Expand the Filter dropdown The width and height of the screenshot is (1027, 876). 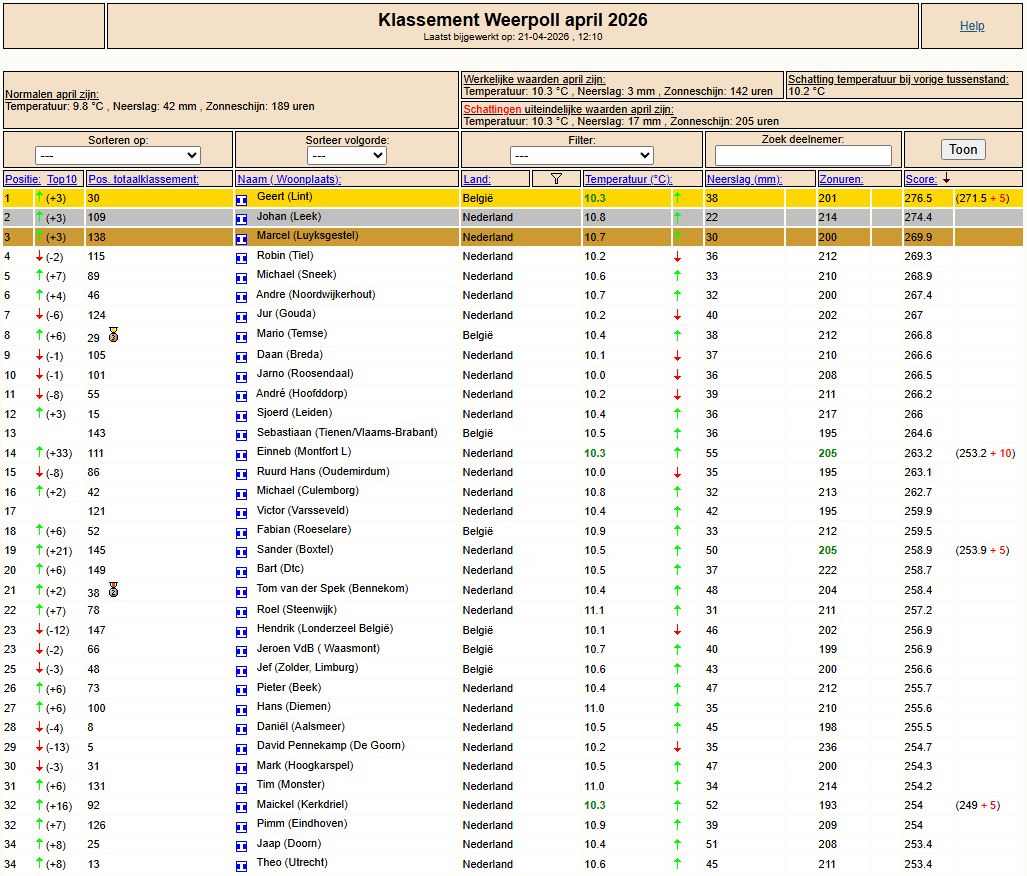[x=581, y=156]
